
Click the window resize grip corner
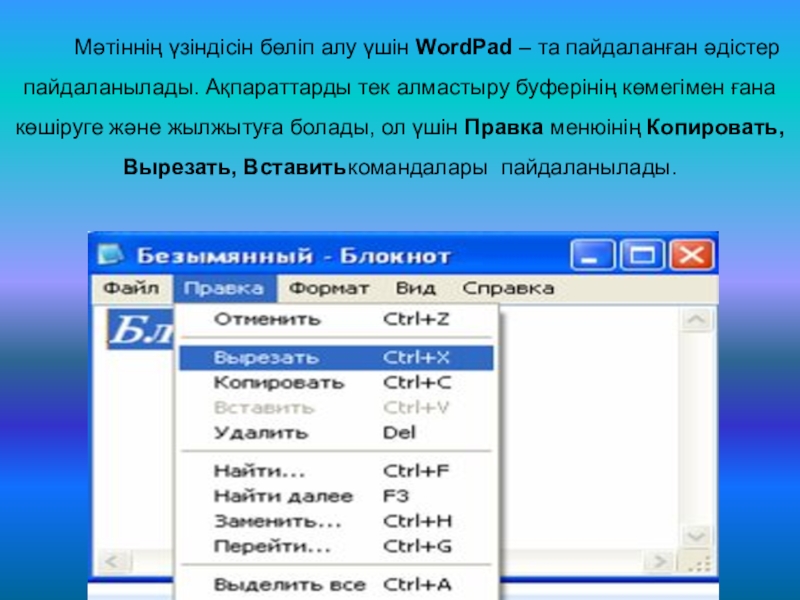697,562
